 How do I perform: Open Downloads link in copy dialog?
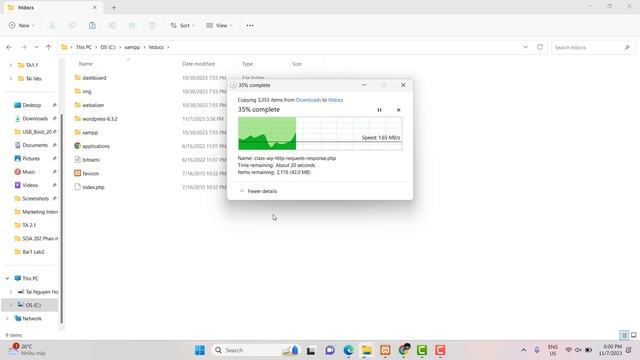pos(308,100)
